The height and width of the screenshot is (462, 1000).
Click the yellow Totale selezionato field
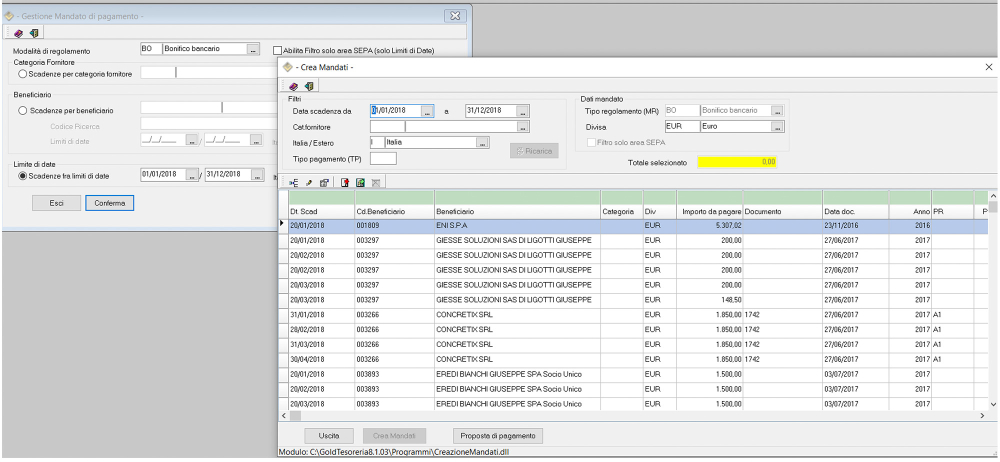pyautogui.click(x=737, y=161)
